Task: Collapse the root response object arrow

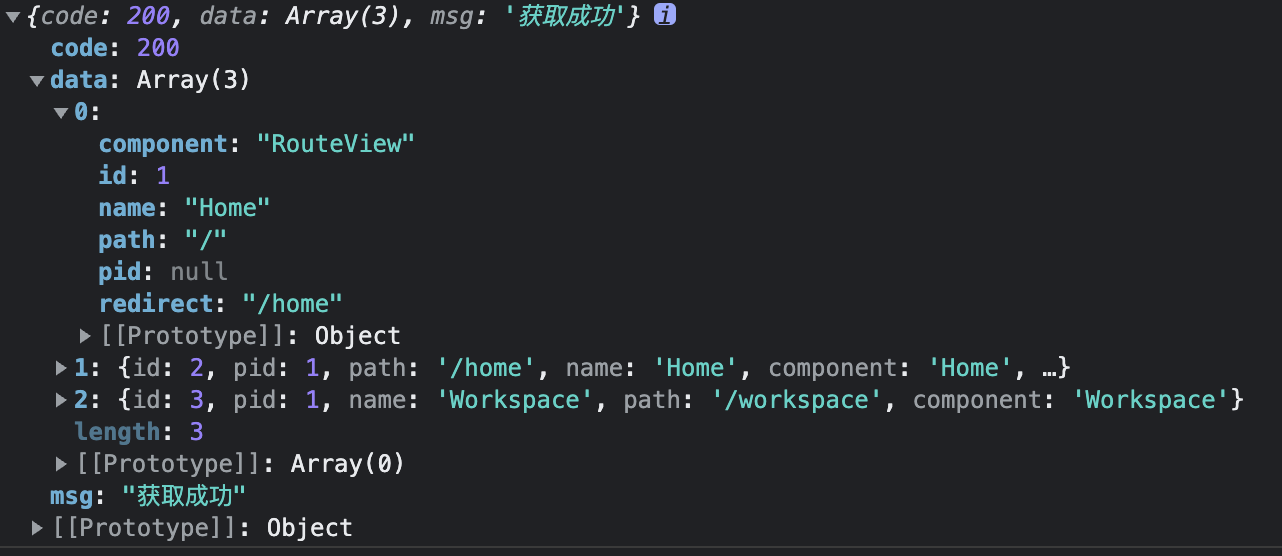Action: click(13, 17)
